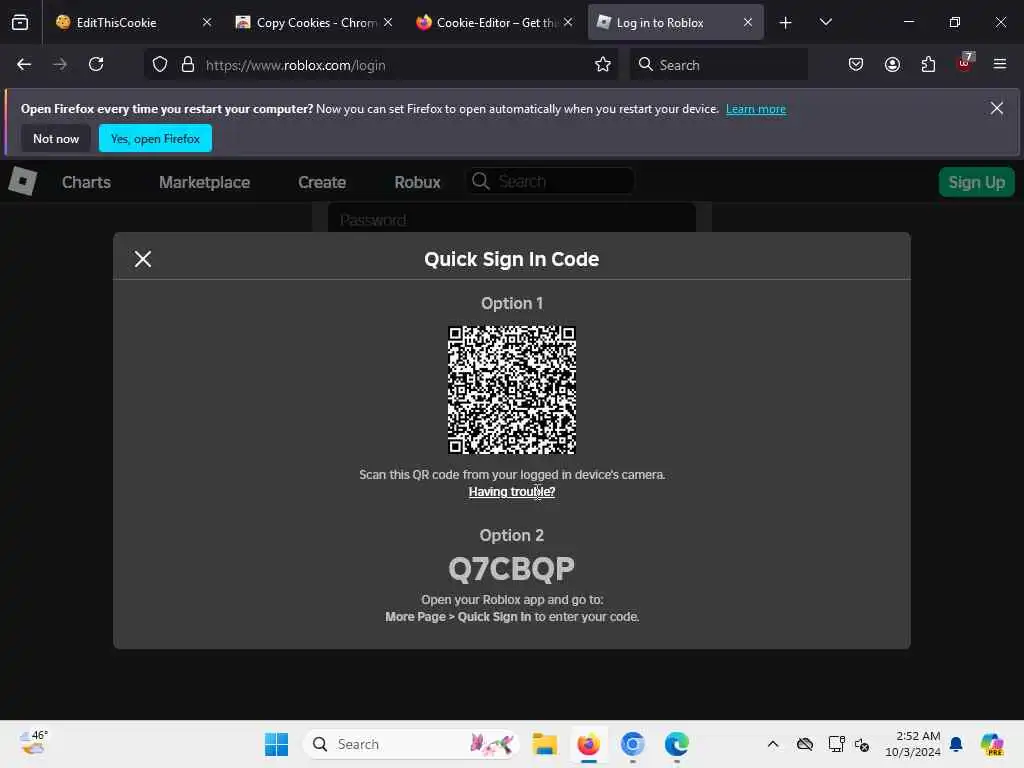Close the Quick Sign In Code dialog

(143, 259)
